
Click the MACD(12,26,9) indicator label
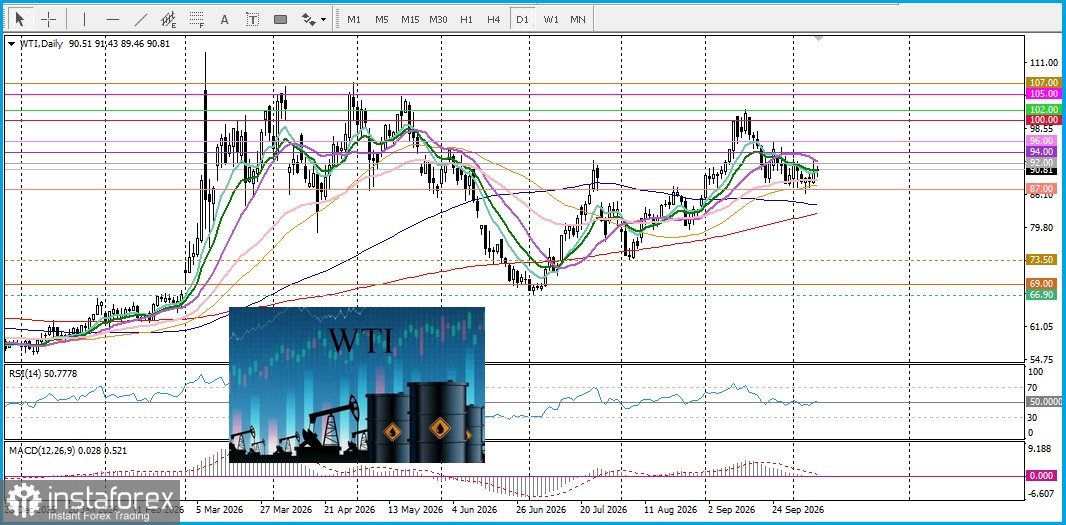pos(67,450)
